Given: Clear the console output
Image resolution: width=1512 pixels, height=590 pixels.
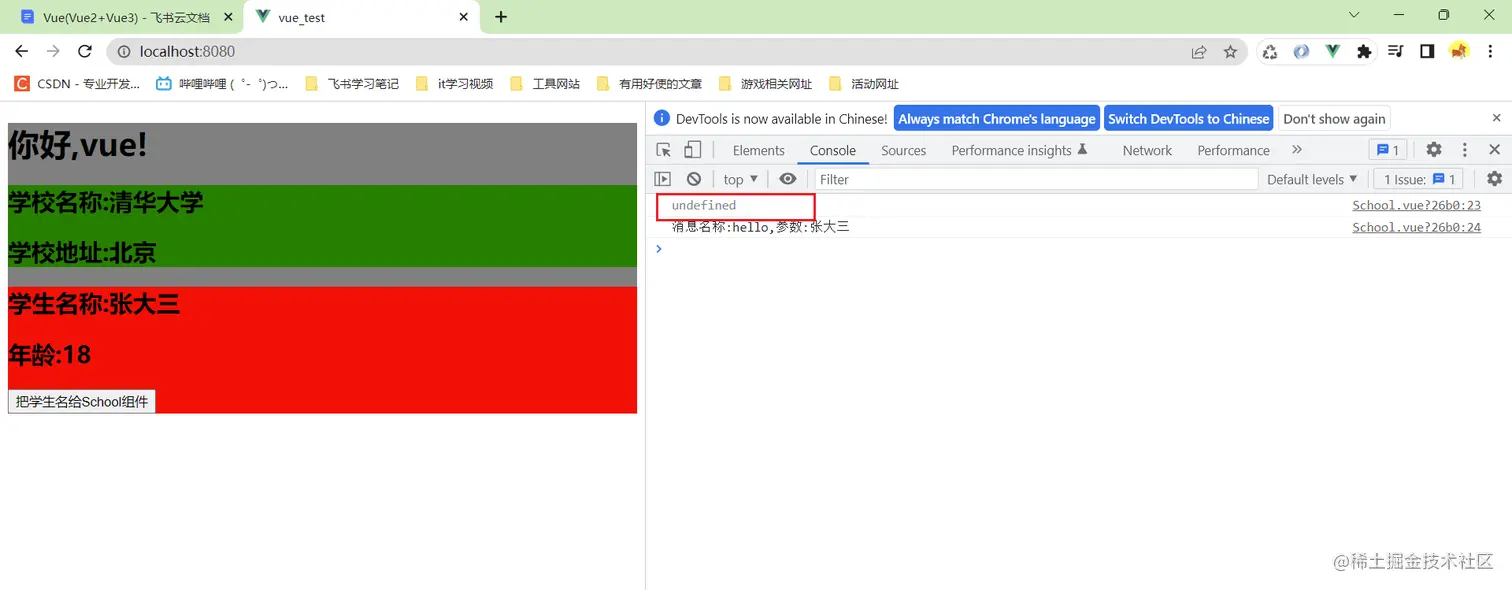Looking at the screenshot, I should point(694,179).
